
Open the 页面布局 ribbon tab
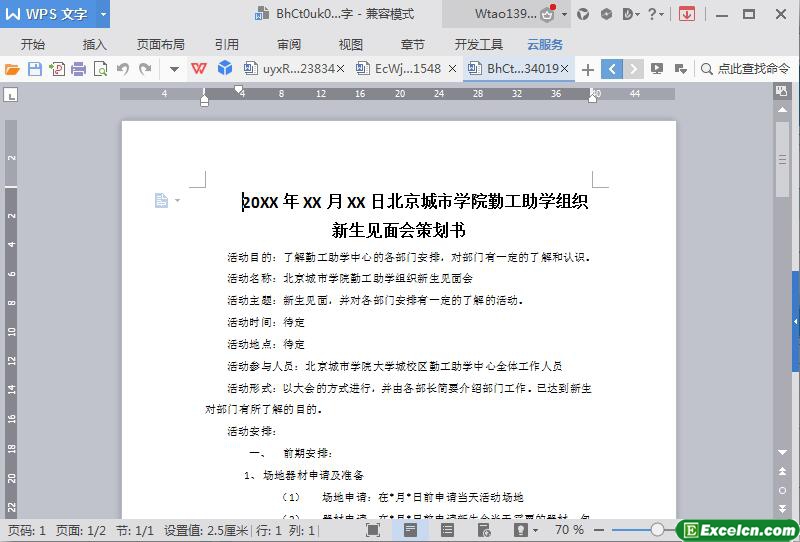pyautogui.click(x=161, y=44)
